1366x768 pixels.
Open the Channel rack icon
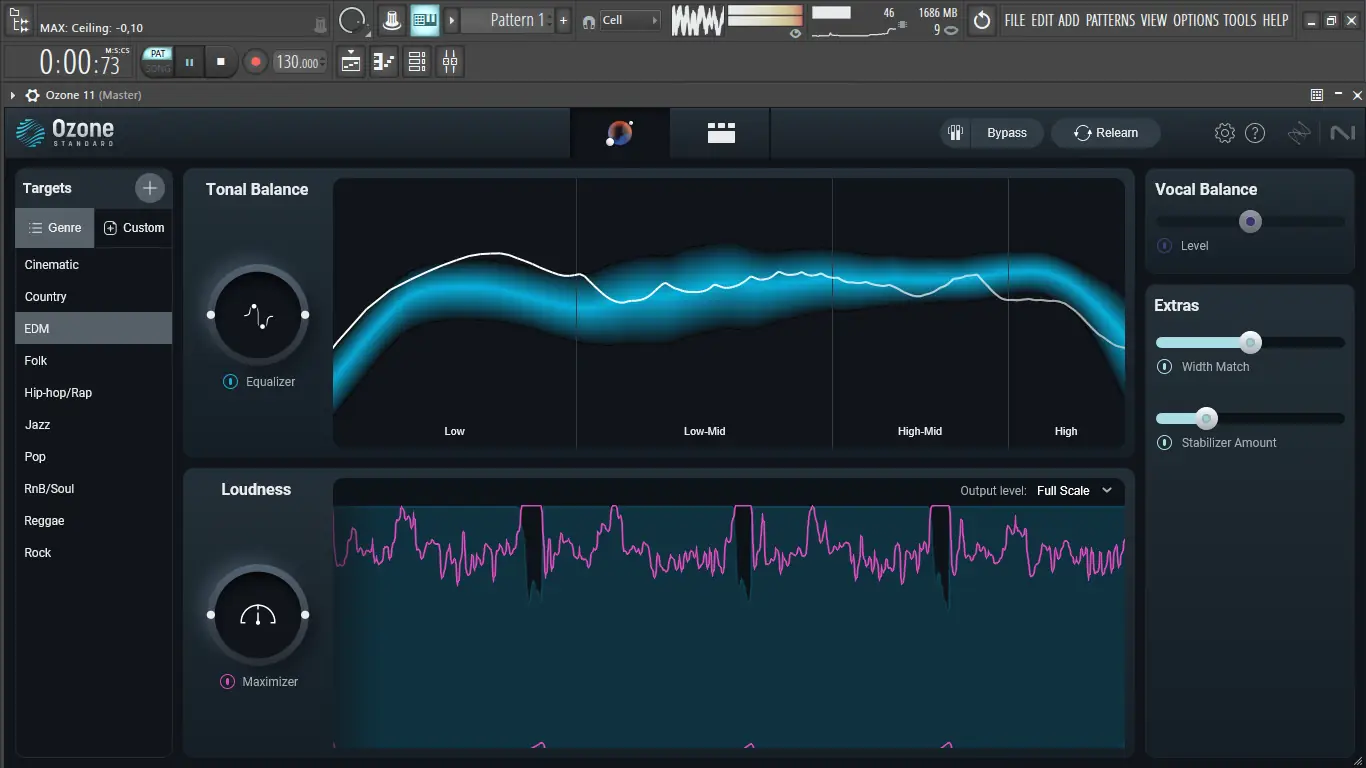click(x=417, y=61)
